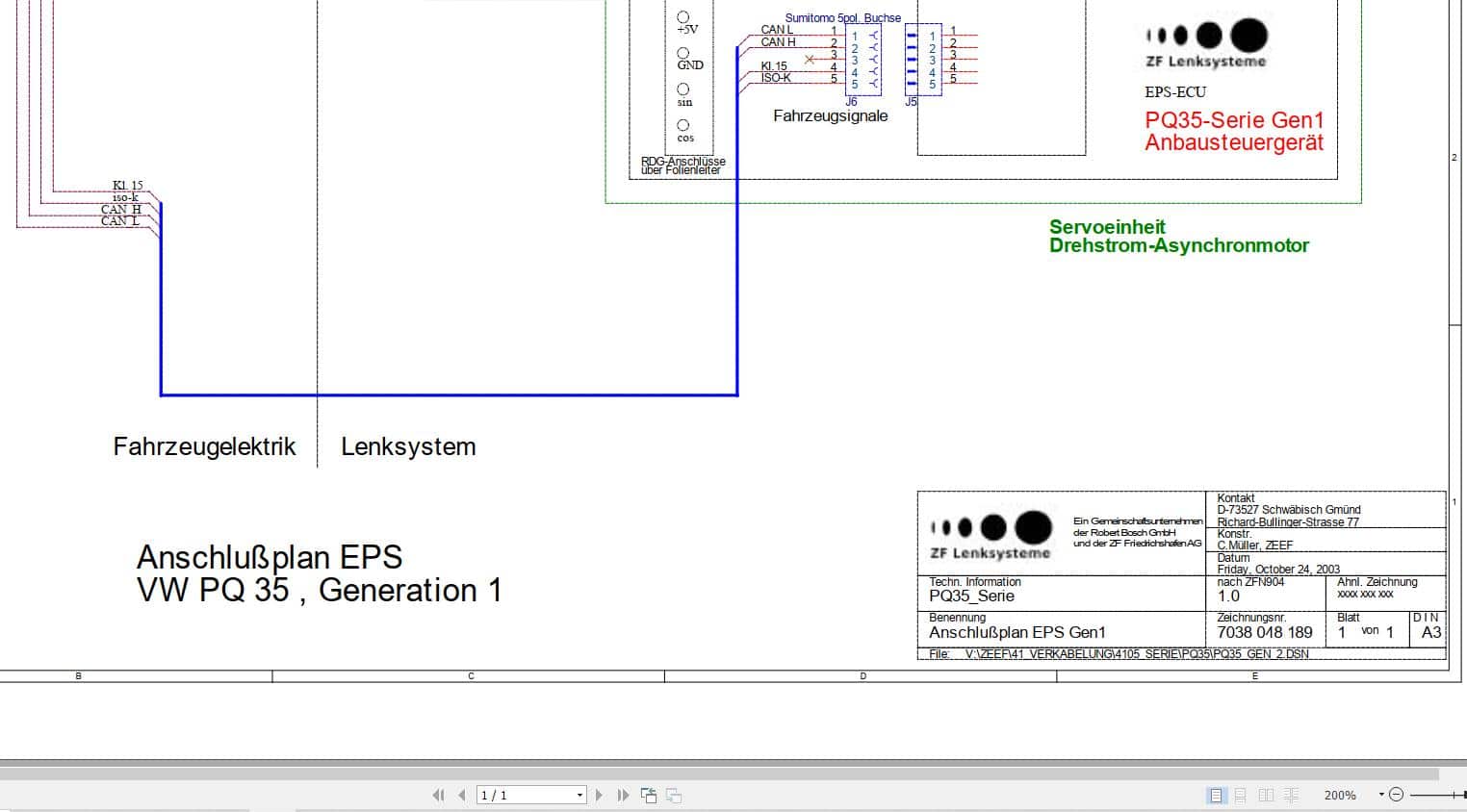Click the zoom out minus button
This screenshot has height=812, width=1467.
pos(1397,795)
